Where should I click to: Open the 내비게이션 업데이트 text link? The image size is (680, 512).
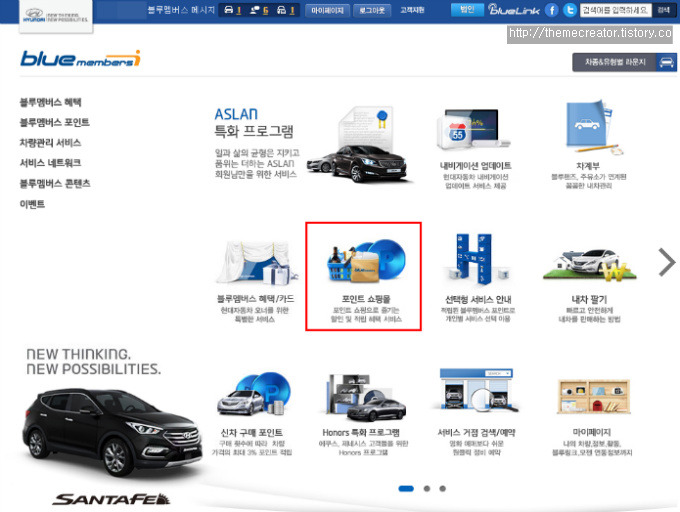(x=475, y=166)
